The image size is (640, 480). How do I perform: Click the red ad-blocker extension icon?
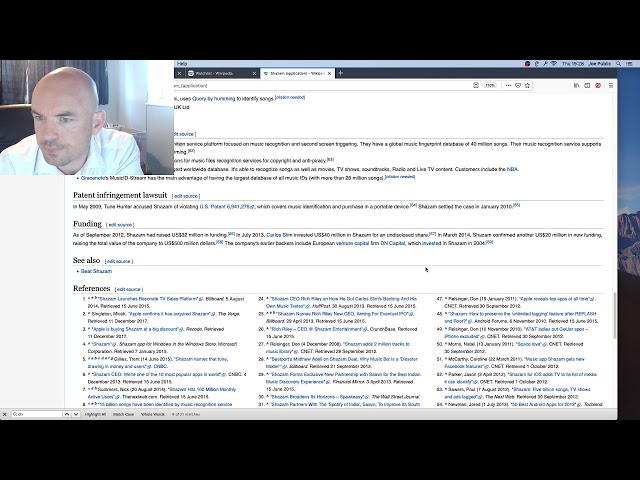coord(598,85)
